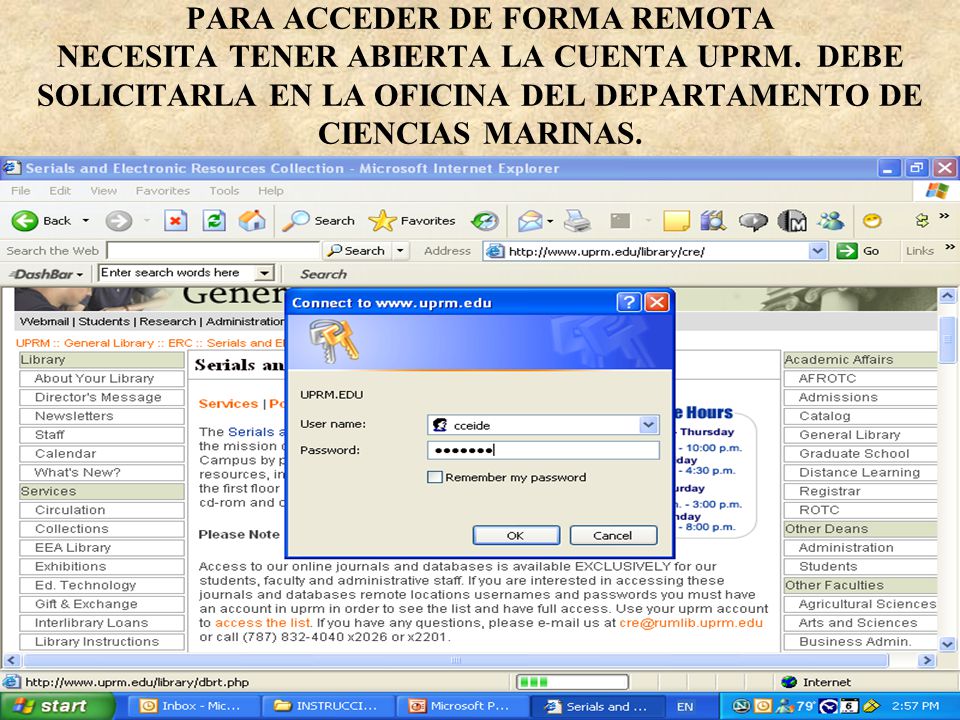Click the Internet zone globe icon

point(789,682)
